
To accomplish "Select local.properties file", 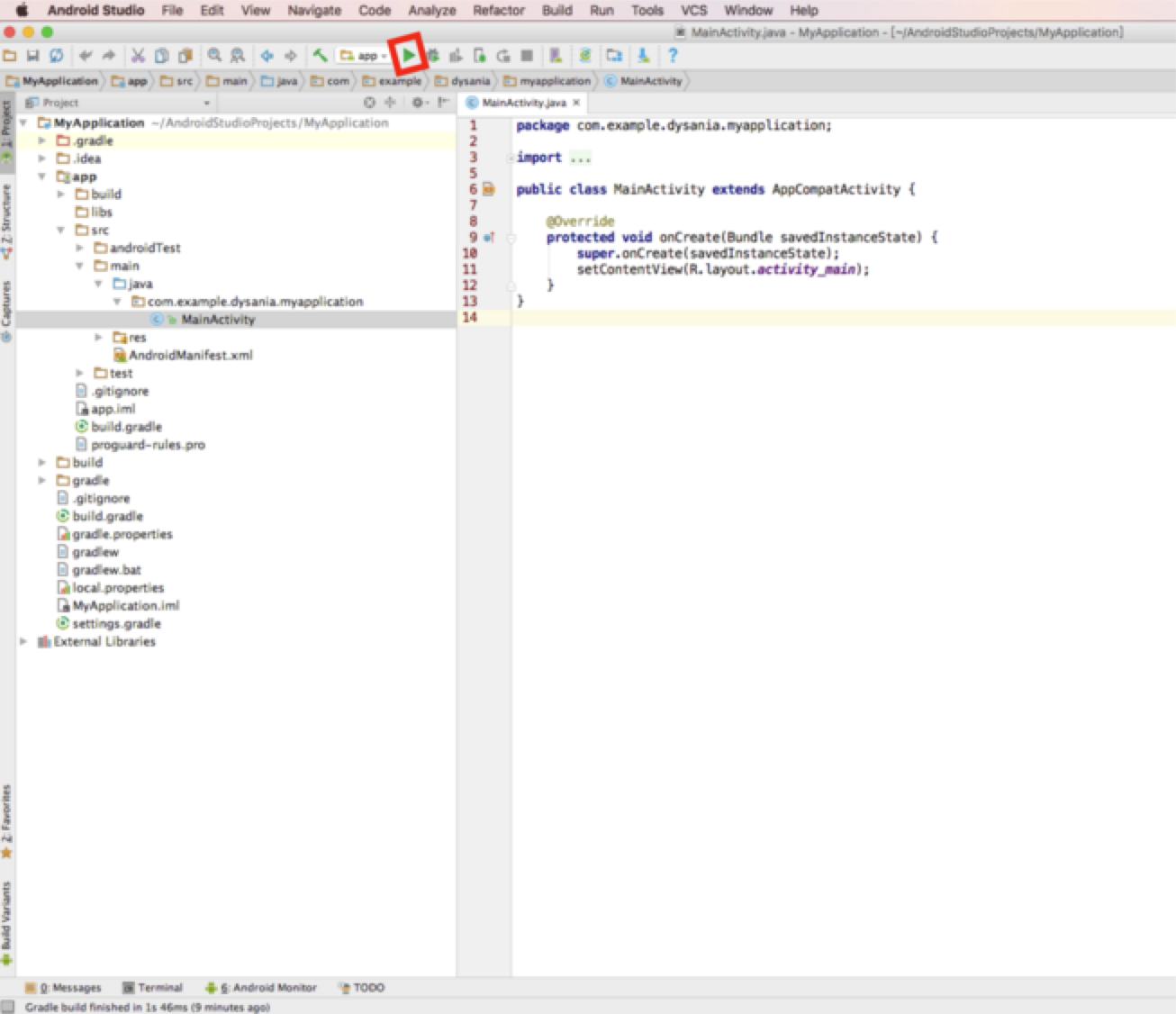I will point(110,587).
